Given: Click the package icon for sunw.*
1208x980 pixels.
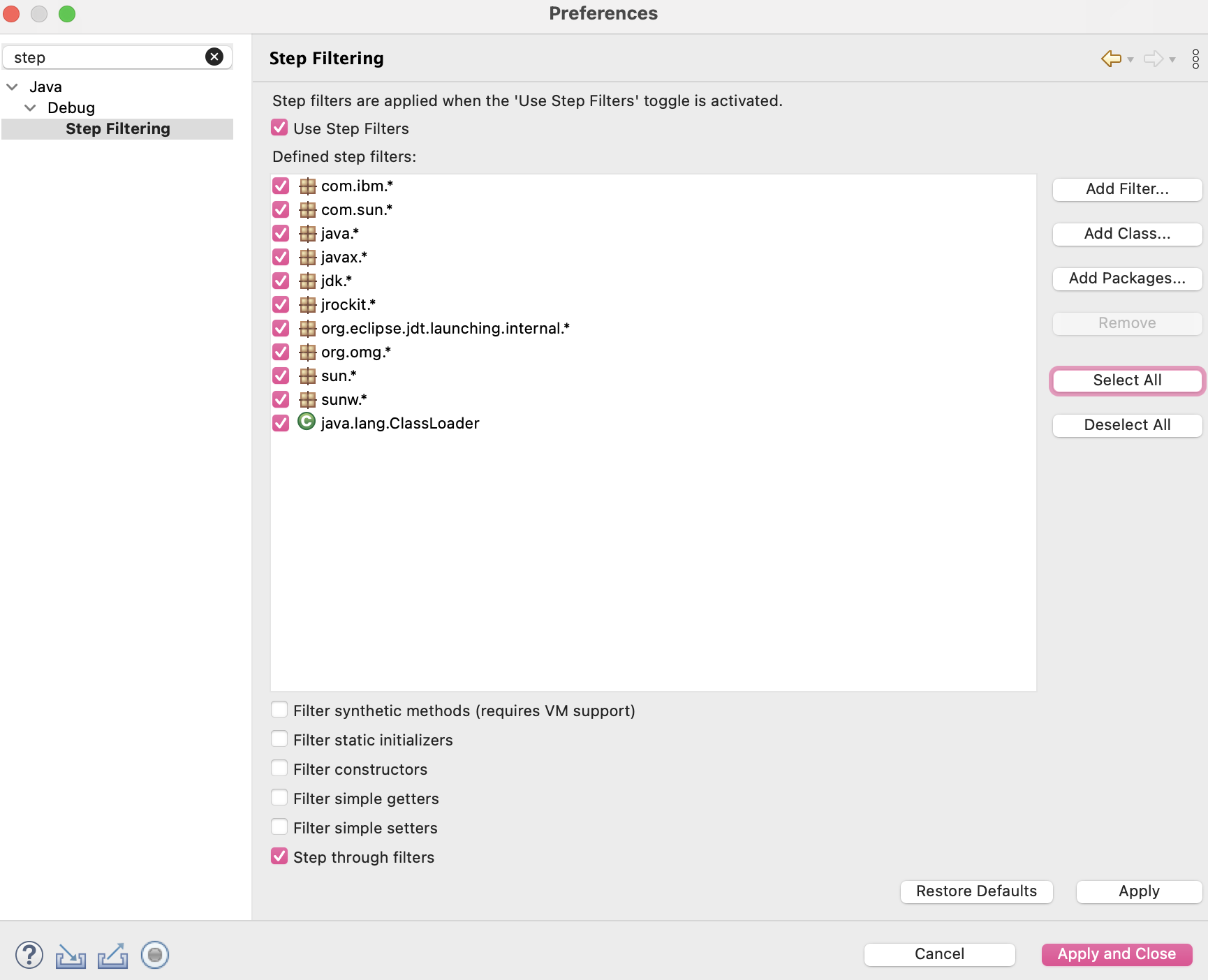Looking at the screenshot, I should [307, 399].
